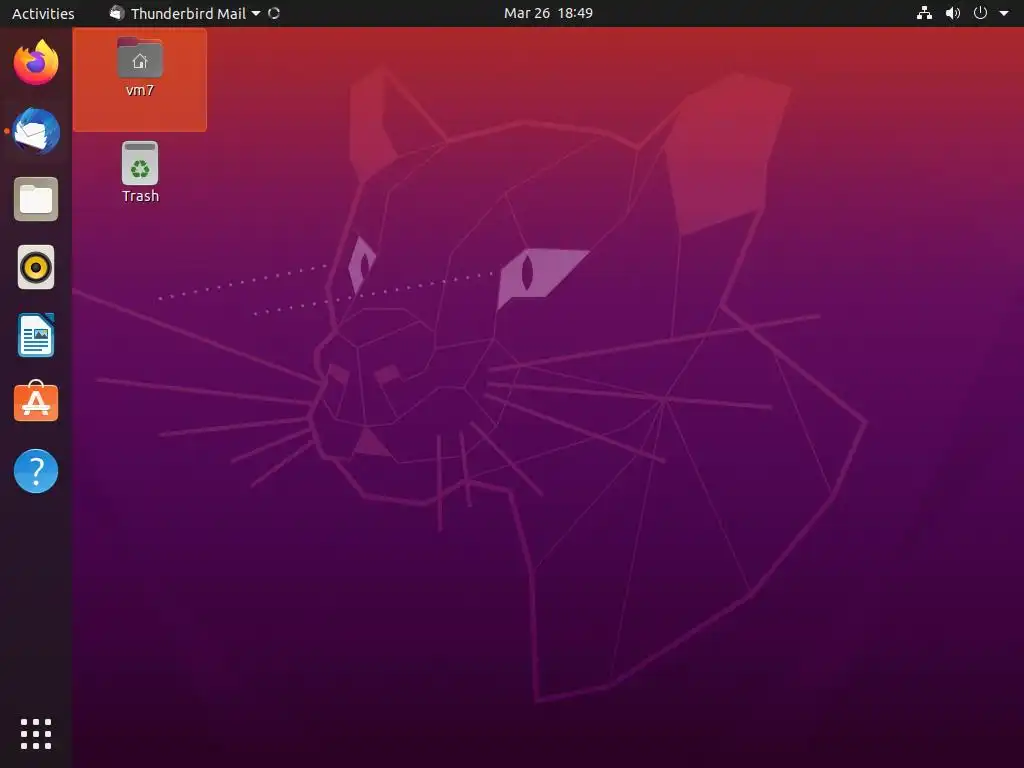Click the vm7 folder label

click(x=140, y=90)
